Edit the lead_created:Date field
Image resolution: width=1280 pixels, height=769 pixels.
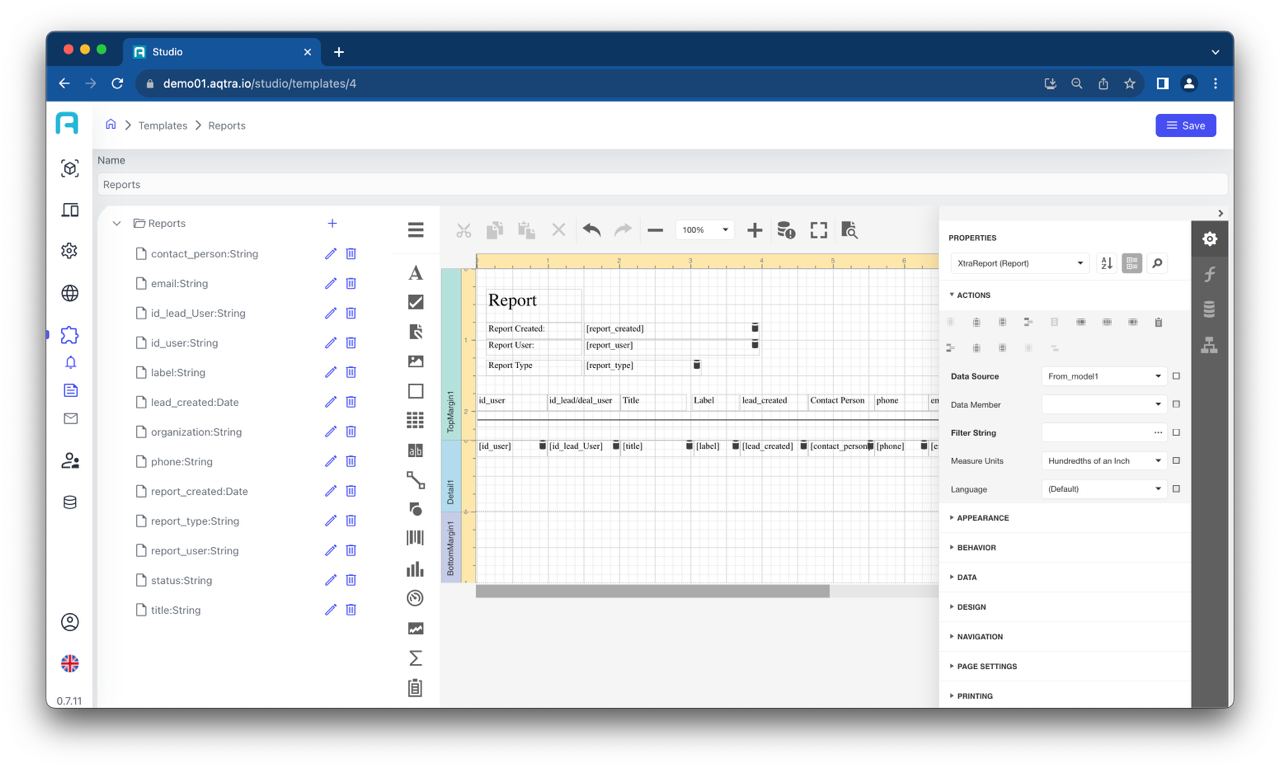click(x=331, y=402)
